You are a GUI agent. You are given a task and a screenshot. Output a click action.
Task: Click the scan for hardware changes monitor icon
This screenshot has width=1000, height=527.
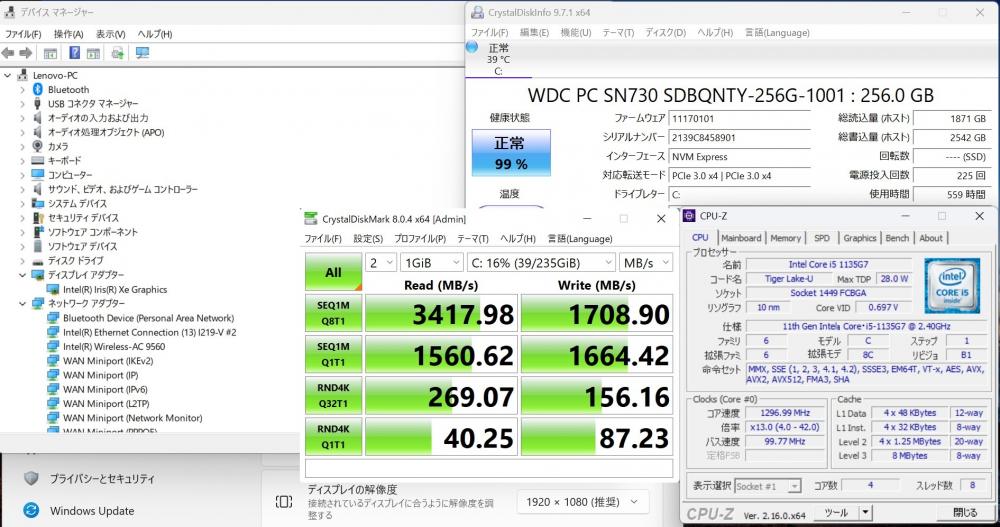tap(142, 53)
